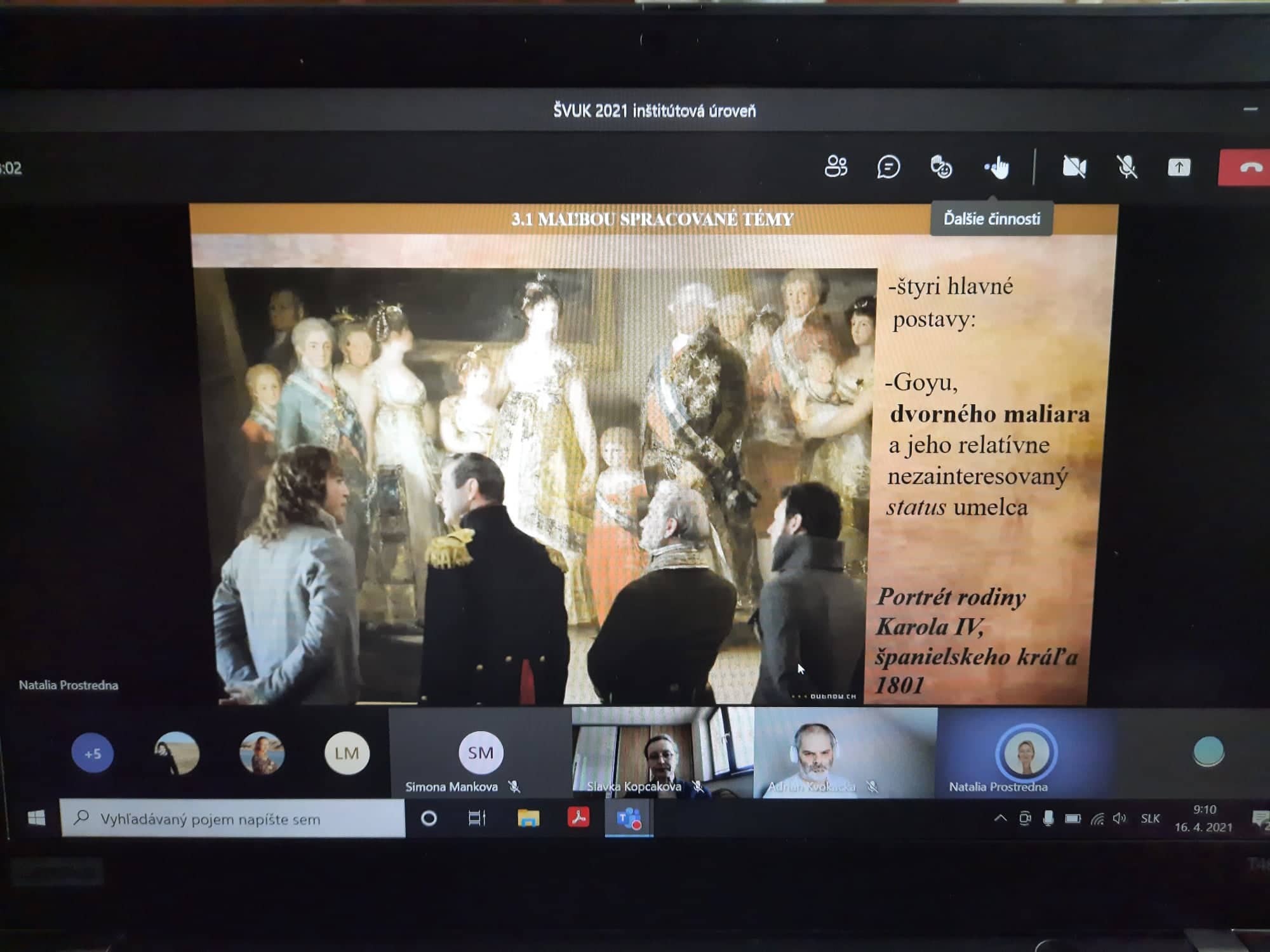Open the Wi-Fi network flyout
This screenshot has width=1270, height=952.
pyautogui.click(x=1097, y=818)
